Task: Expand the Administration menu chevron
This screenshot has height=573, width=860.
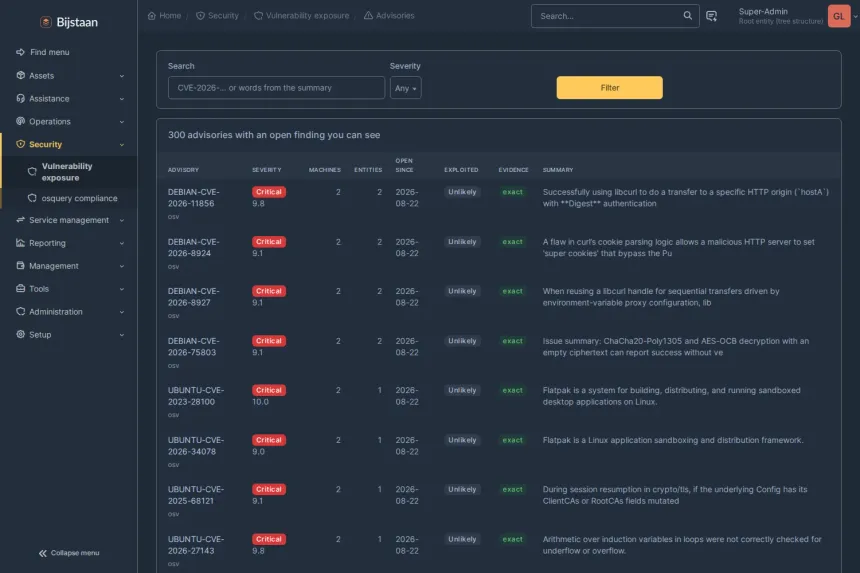Action: click(x=122, y=312)
